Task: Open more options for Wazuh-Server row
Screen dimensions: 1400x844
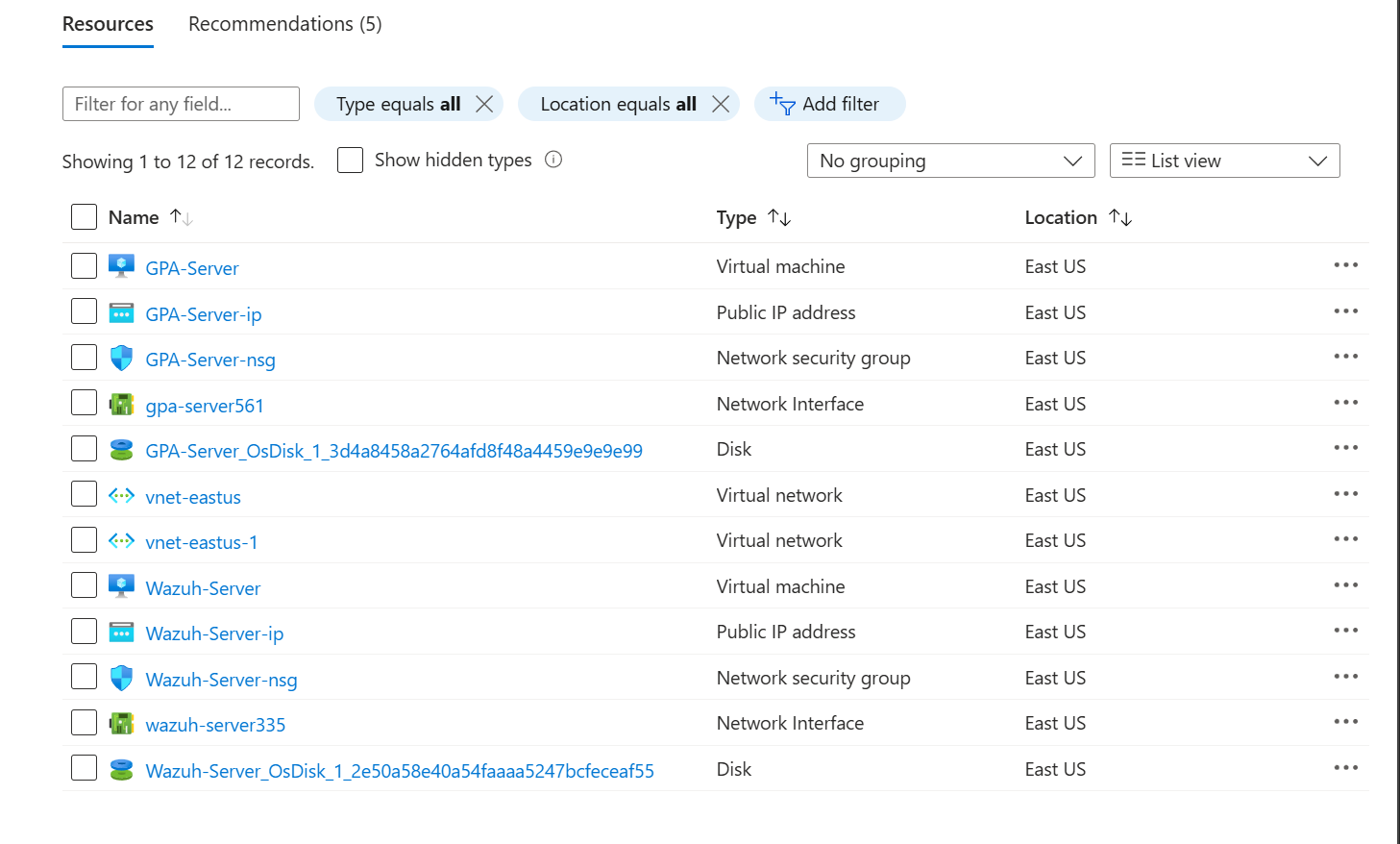Action: pyautogui.click(x=1346, y=585)
